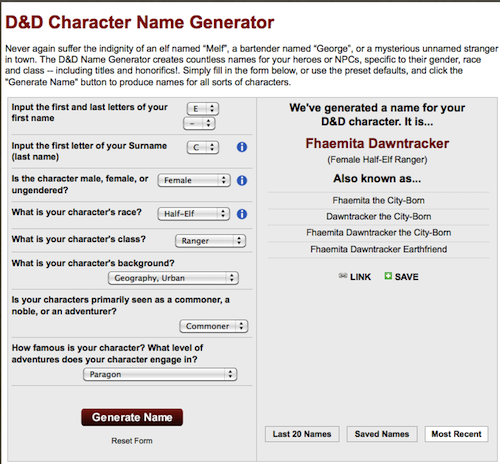
Task: Switch to the Saved Names tab
Action: pyautogui.click(x=382, y=434)
